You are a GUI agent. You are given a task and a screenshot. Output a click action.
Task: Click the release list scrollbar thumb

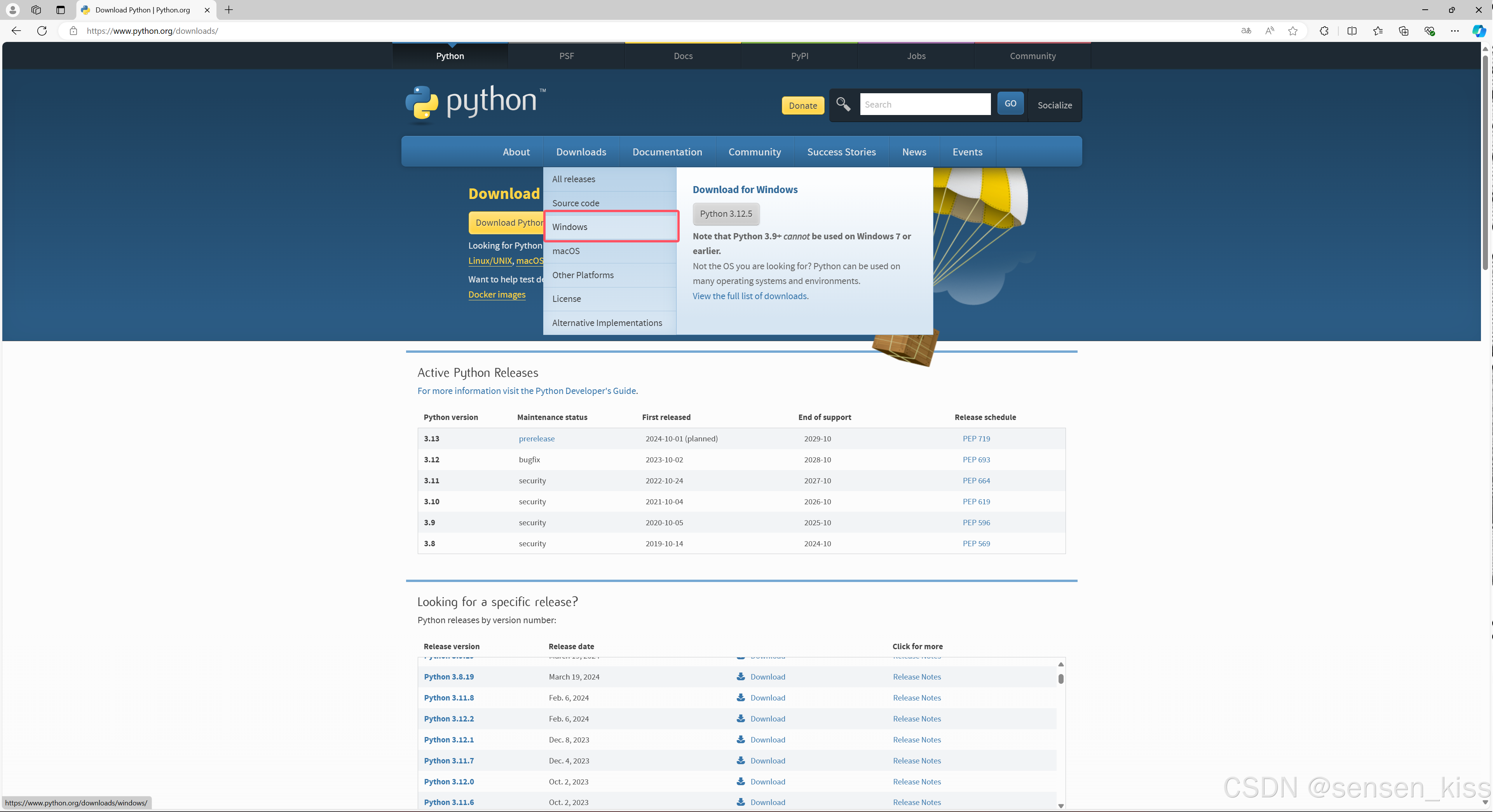coord(1060,679)
